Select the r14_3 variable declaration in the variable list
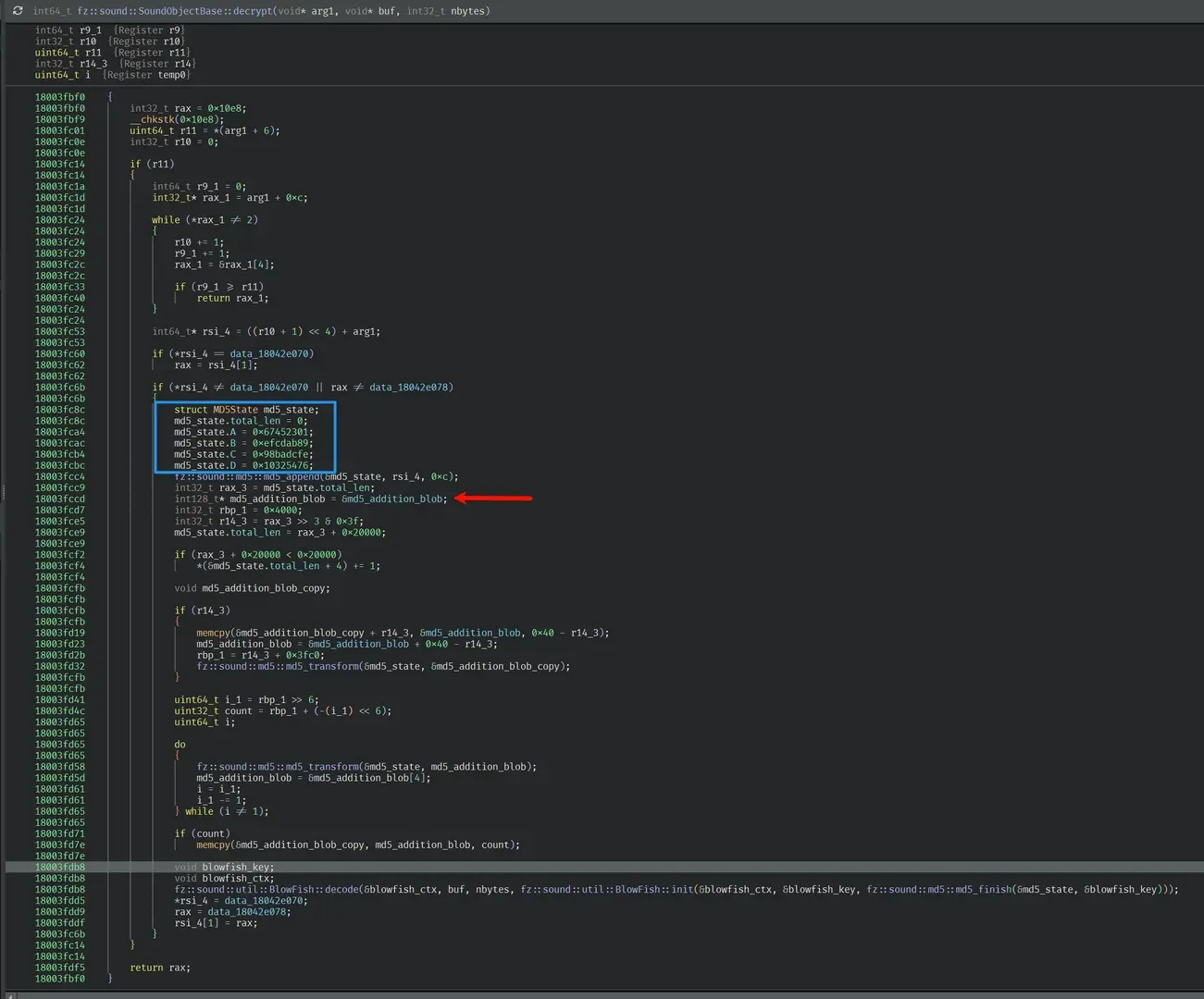 pyautogui.click(x=71, y=64)
